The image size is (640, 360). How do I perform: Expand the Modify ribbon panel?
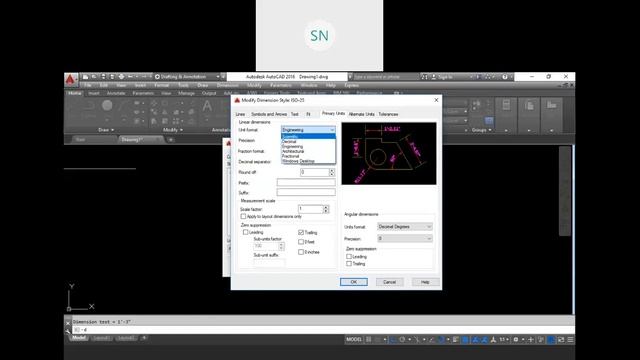(173, 130)
